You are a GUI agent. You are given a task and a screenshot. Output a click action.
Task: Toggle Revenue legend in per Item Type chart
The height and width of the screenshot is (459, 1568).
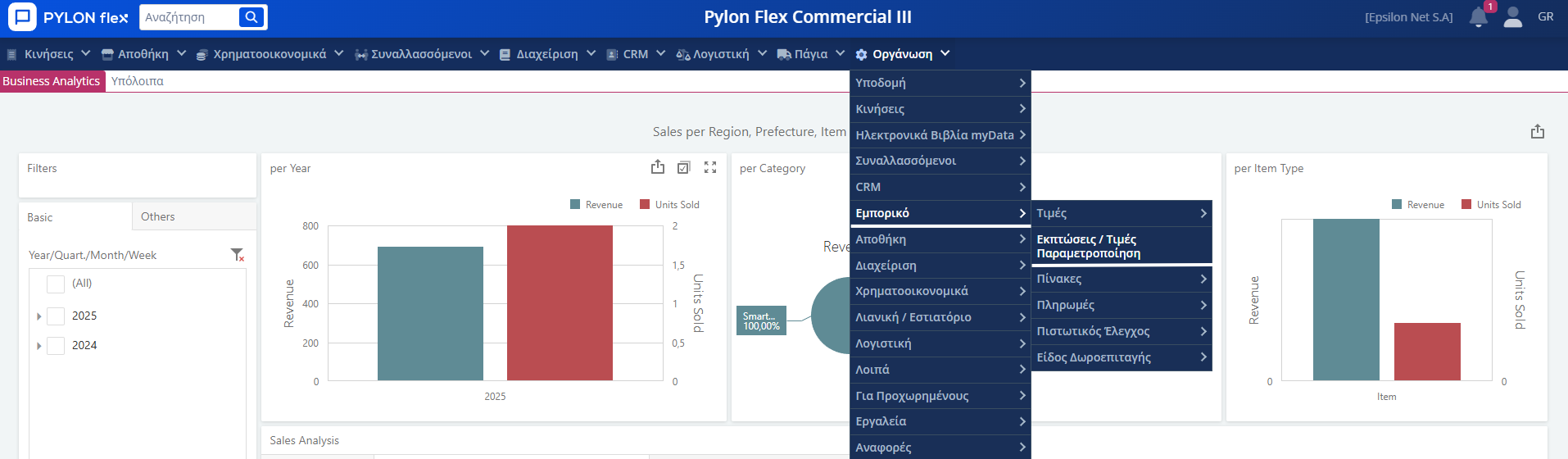(x=1418, y=205)
